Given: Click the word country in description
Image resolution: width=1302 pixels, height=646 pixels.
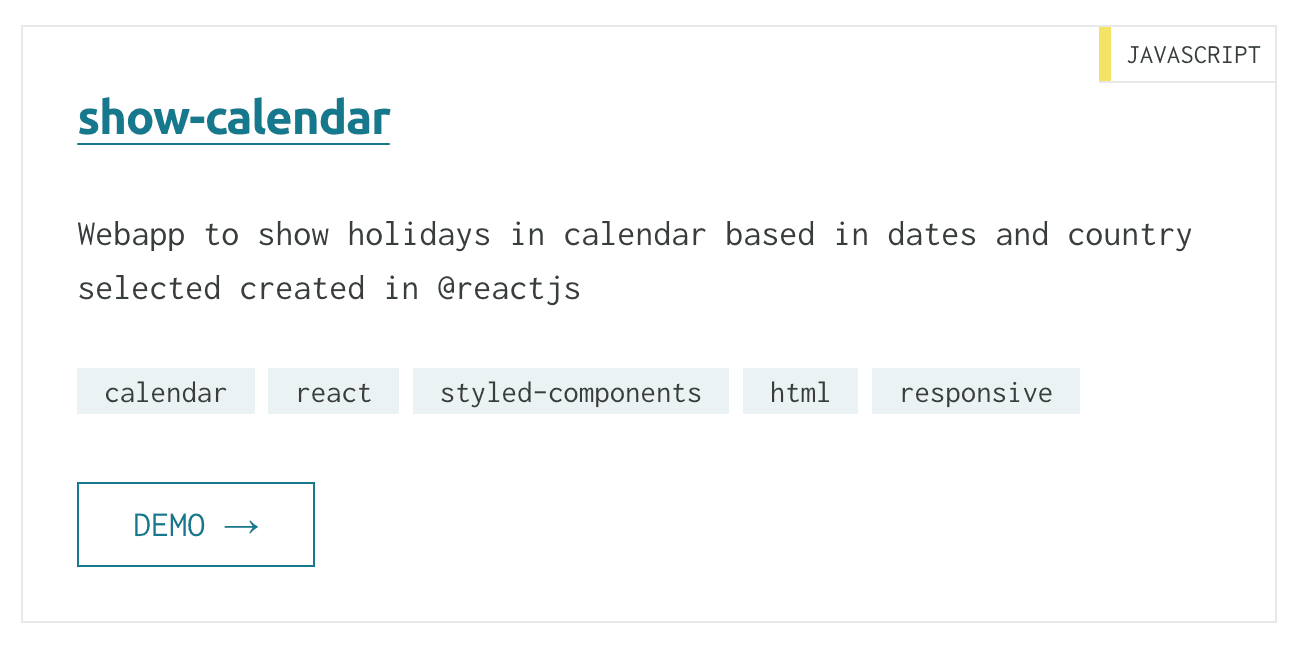Looking at the screenshot, I should pos(1129,235).
